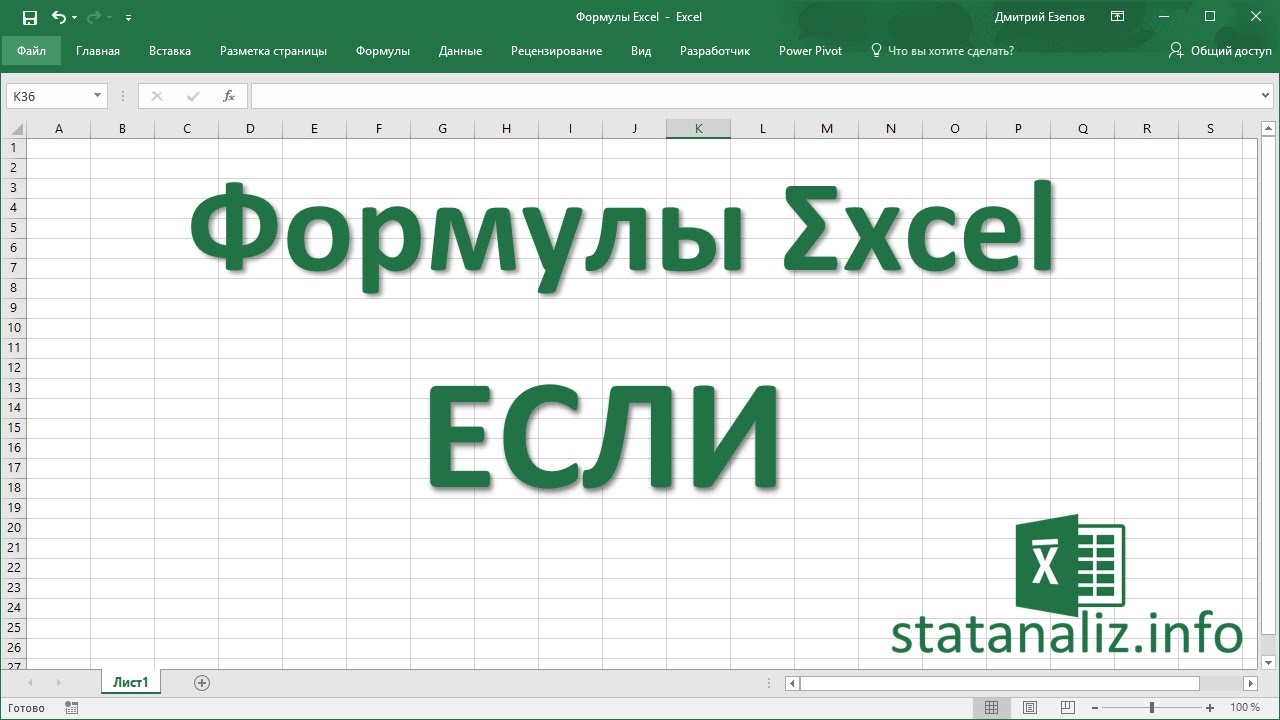
Task: Select column A header
Action: 58,128
